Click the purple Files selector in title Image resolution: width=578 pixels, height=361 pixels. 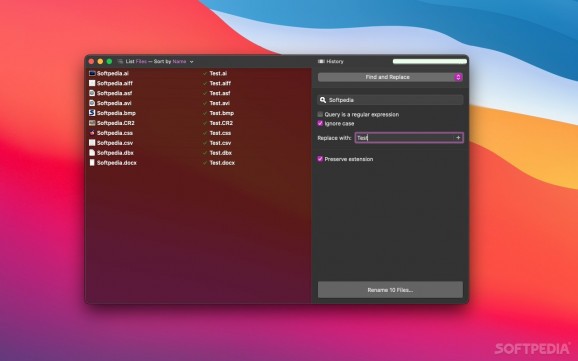(141, 62)
